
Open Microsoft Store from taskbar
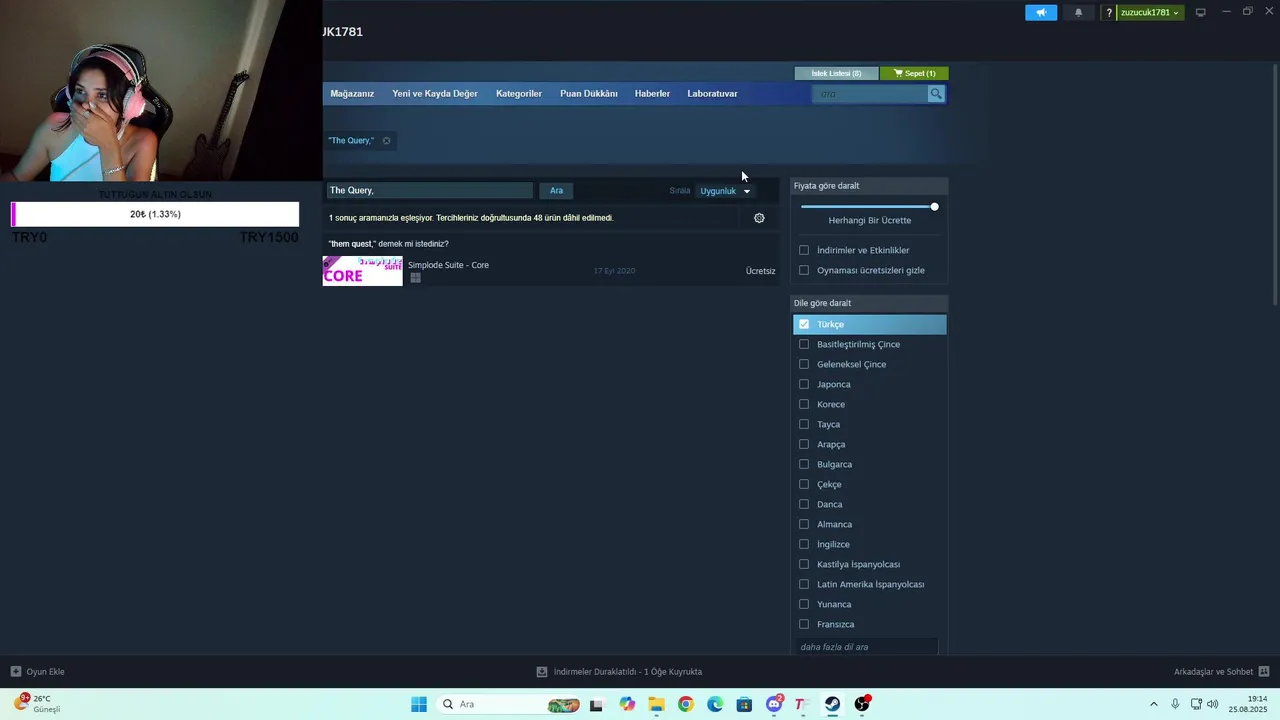pos(744,704)
